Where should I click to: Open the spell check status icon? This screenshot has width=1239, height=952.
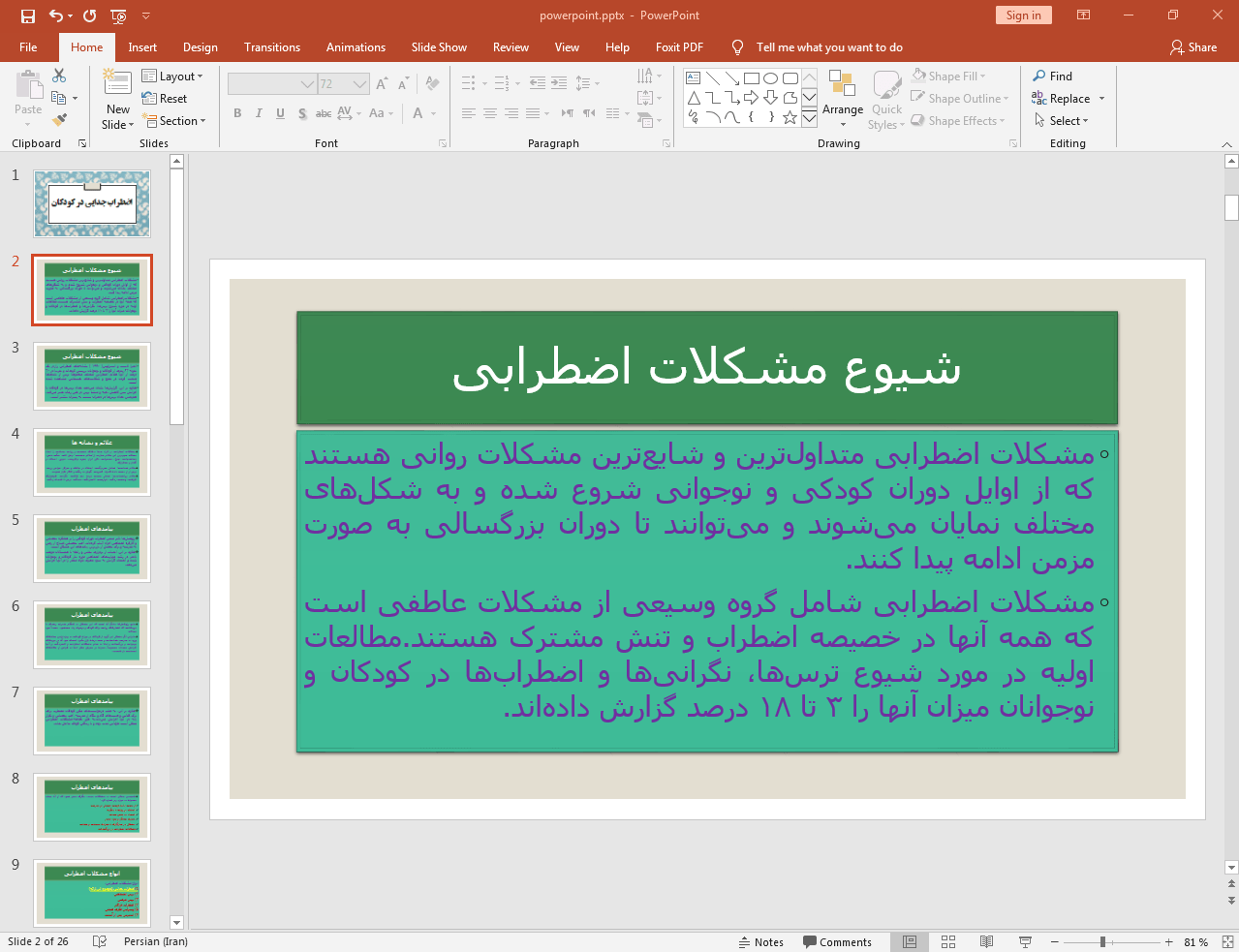[99, 941]
